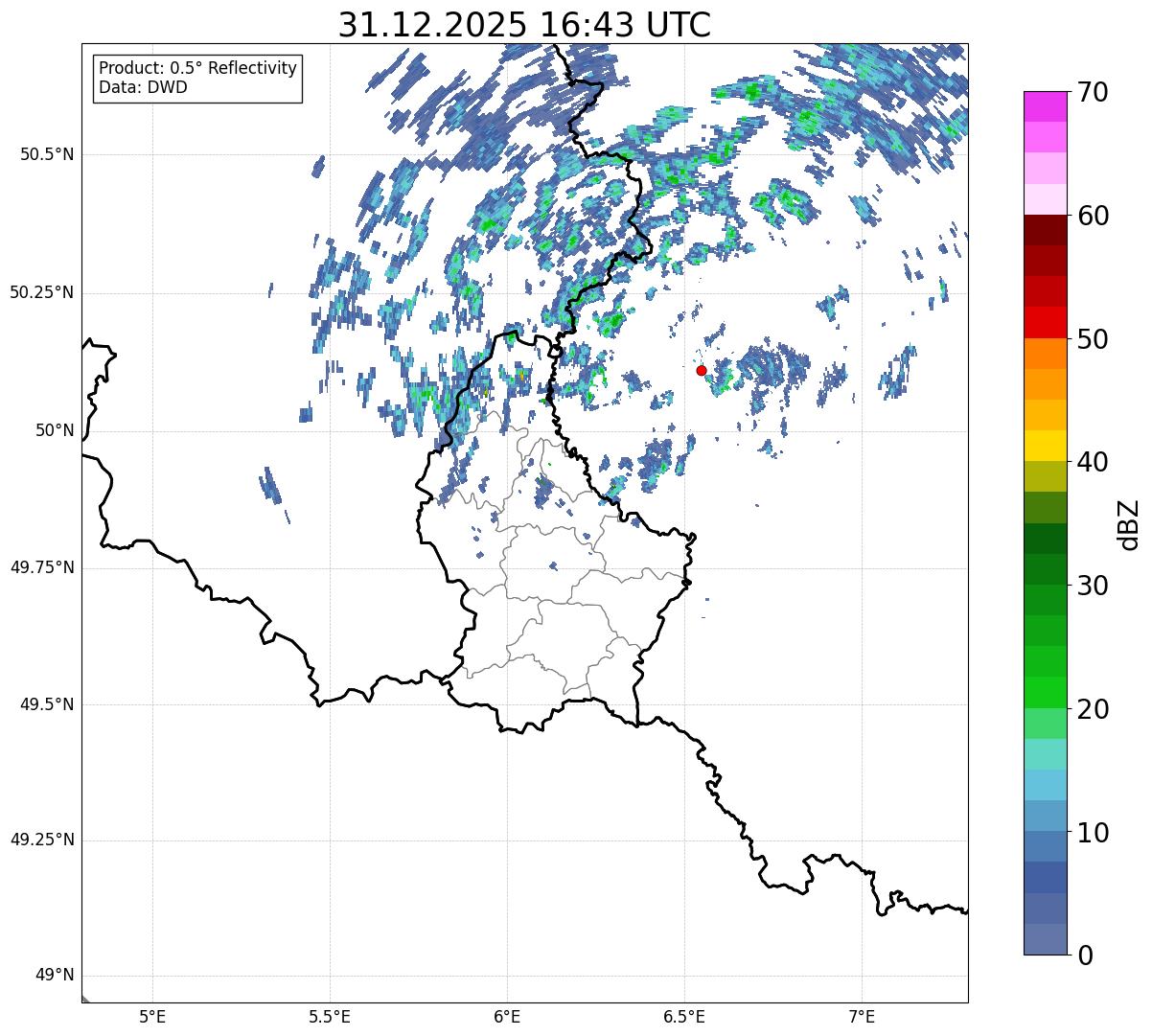Click the 49°N latitude label

click(54, 976)
